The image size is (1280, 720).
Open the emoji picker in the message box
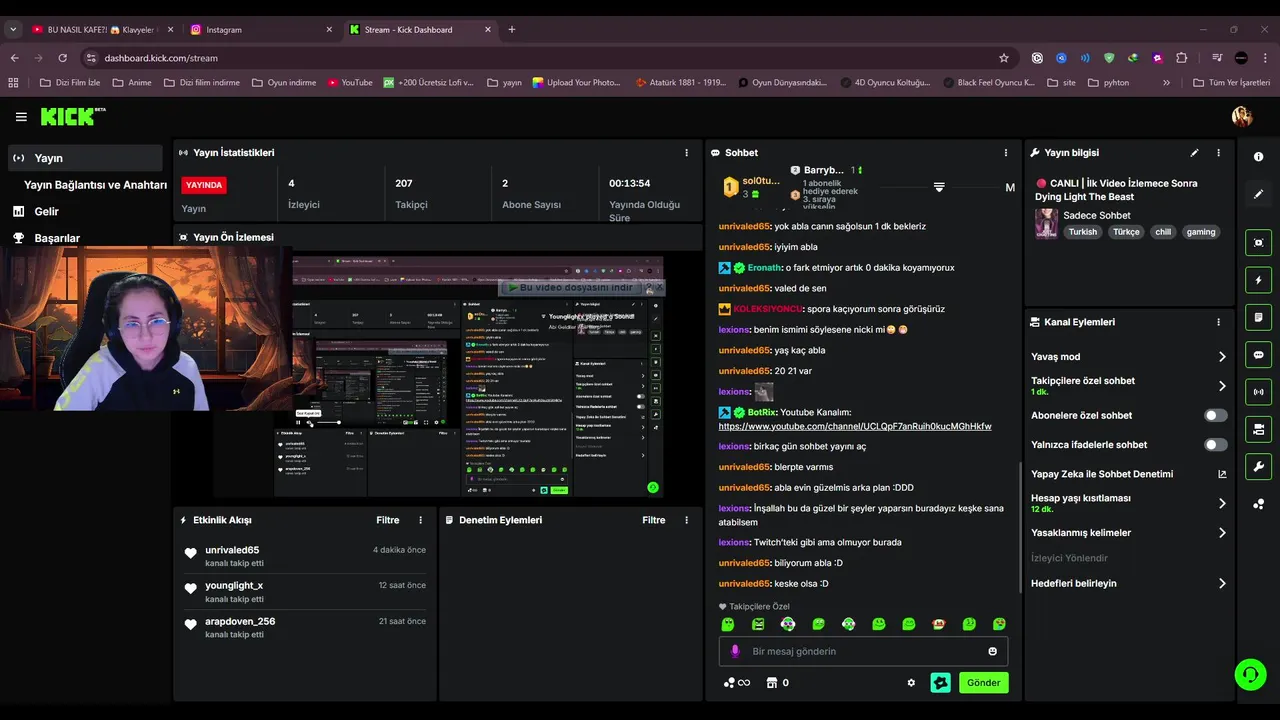pyautogui.click(x=993, y=651)
